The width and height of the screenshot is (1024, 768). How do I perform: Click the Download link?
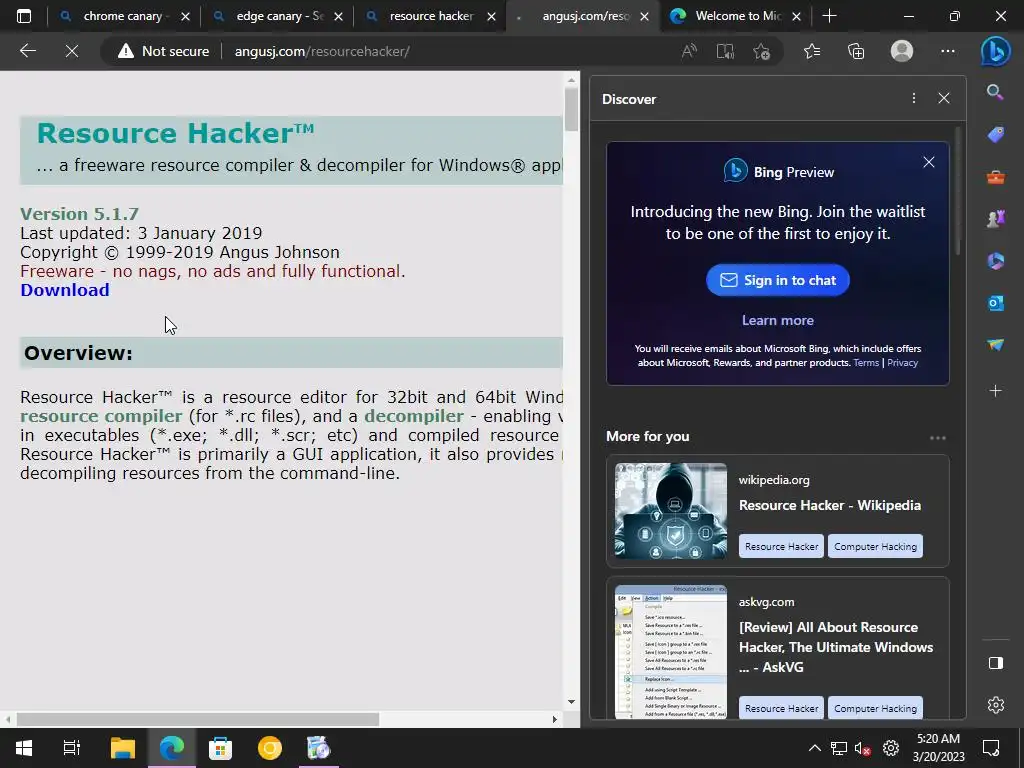[x=65, y=290]
